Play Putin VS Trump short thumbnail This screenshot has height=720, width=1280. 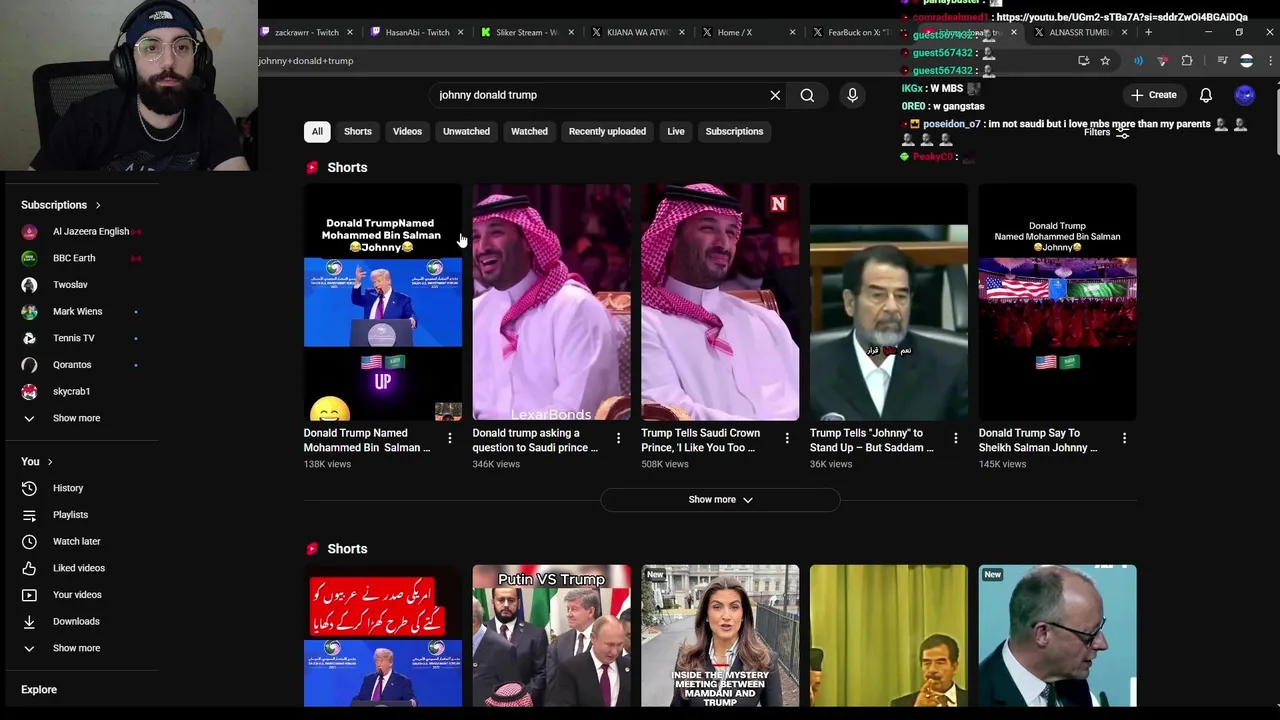pos(552,636)
